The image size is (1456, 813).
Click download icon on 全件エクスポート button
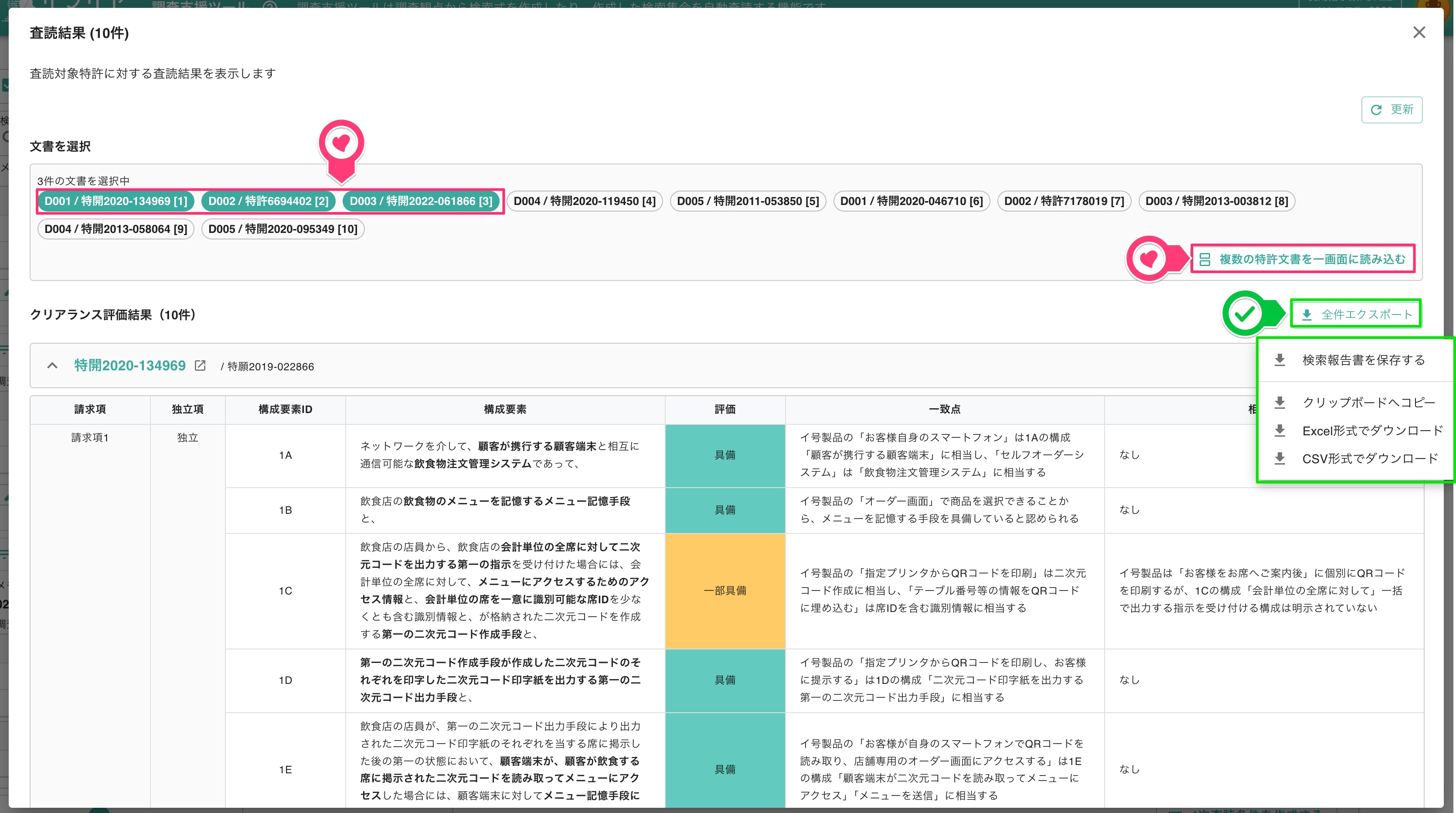point(1307,315)
